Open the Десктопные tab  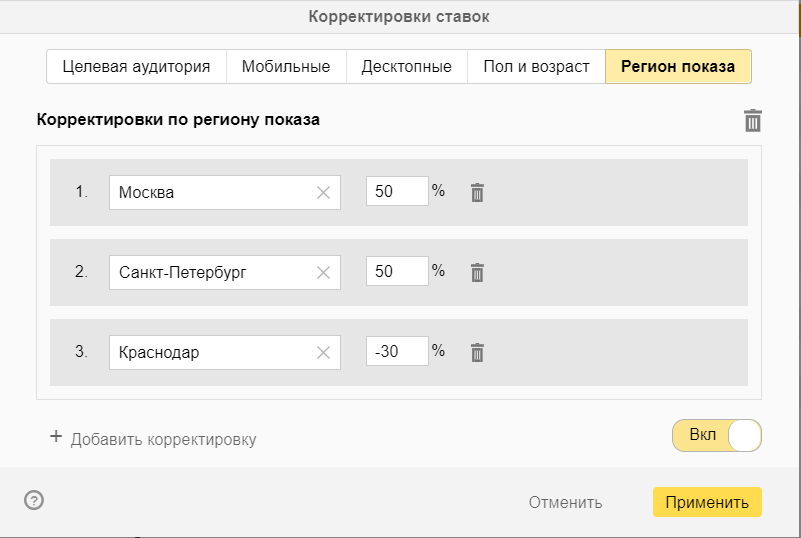[x=407, y=66]
